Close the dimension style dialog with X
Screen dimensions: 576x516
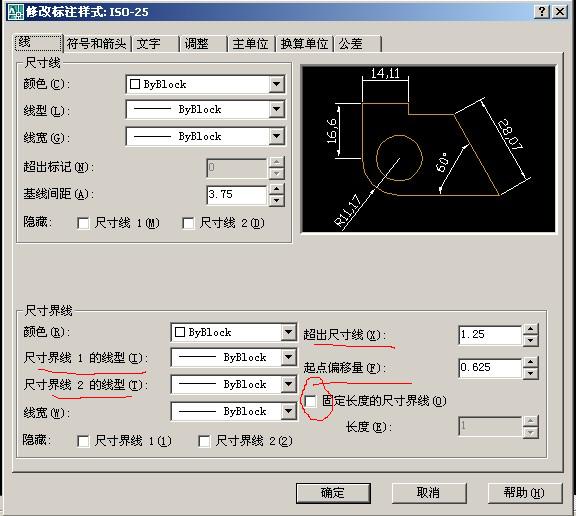click(x=559, y=12)
